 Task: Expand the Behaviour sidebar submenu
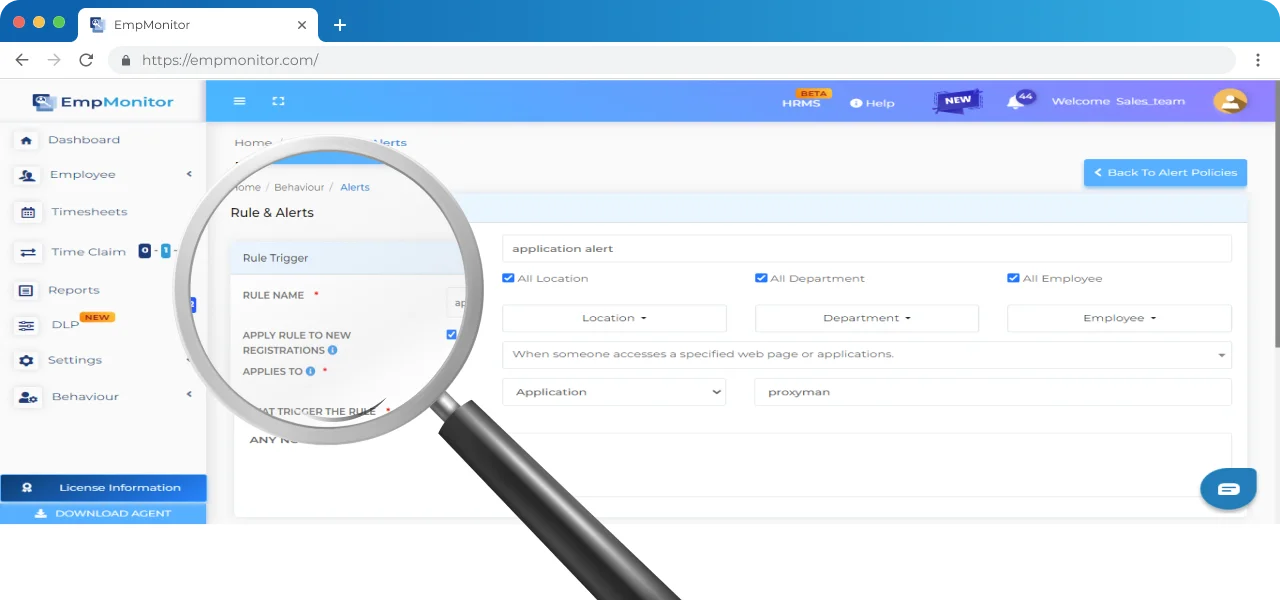(x=189, y=395)
